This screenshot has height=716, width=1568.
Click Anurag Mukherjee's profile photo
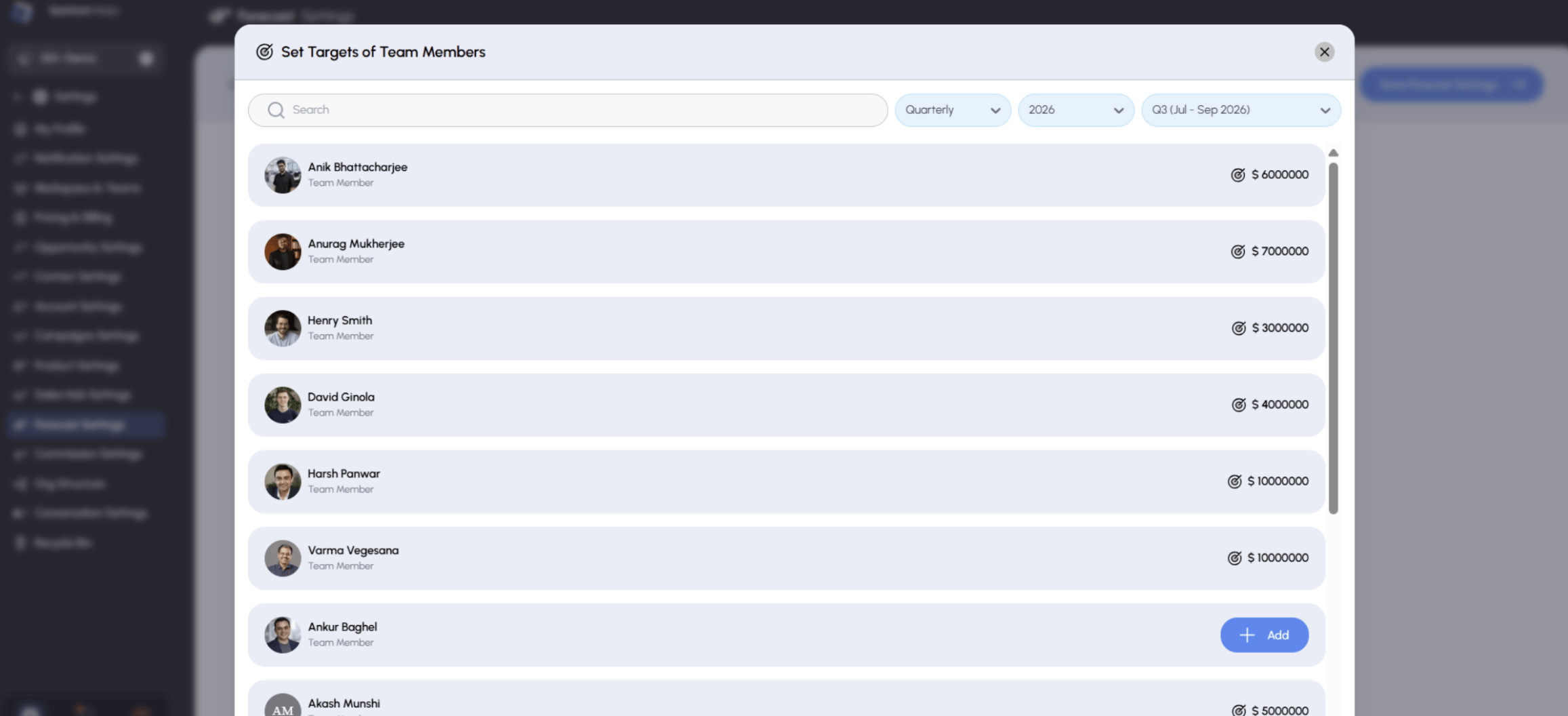[x=283, y=252]
